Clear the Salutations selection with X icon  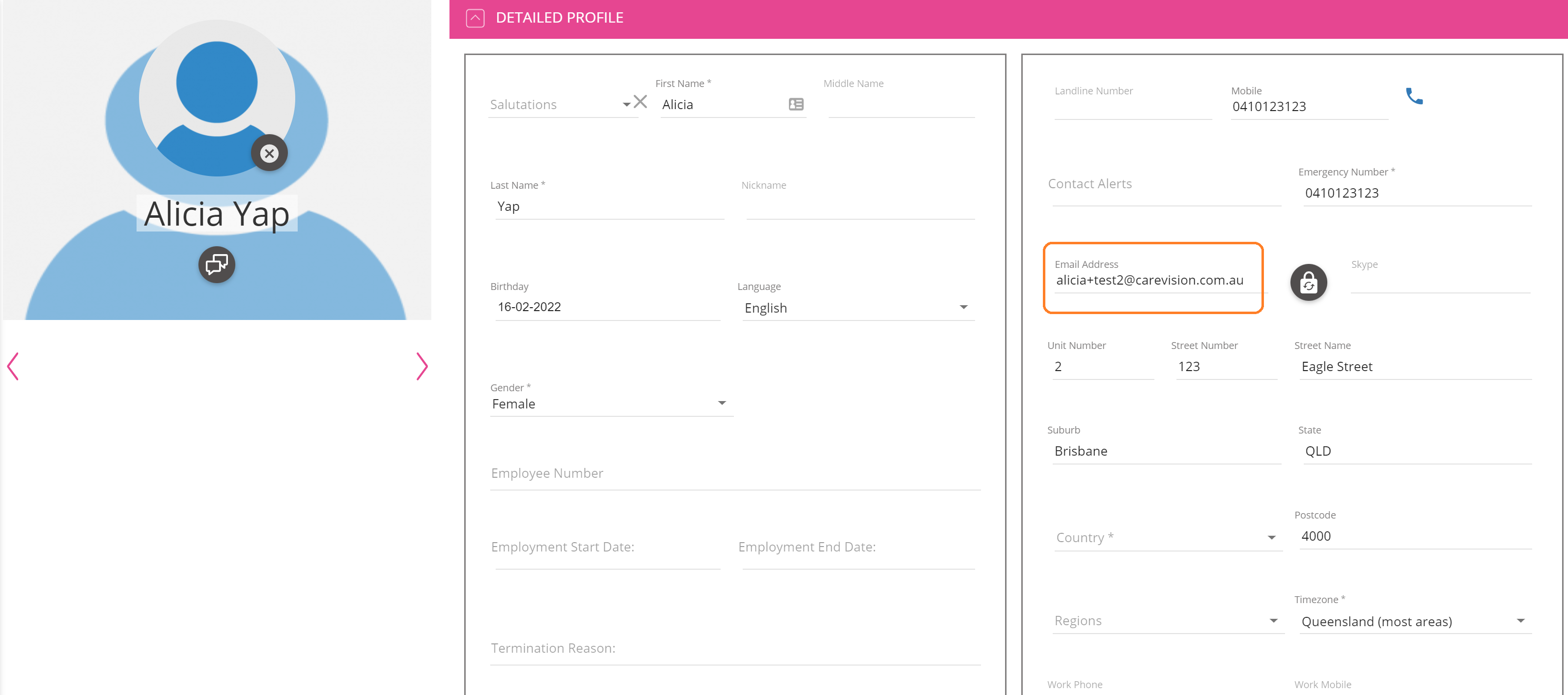(640, 102)
